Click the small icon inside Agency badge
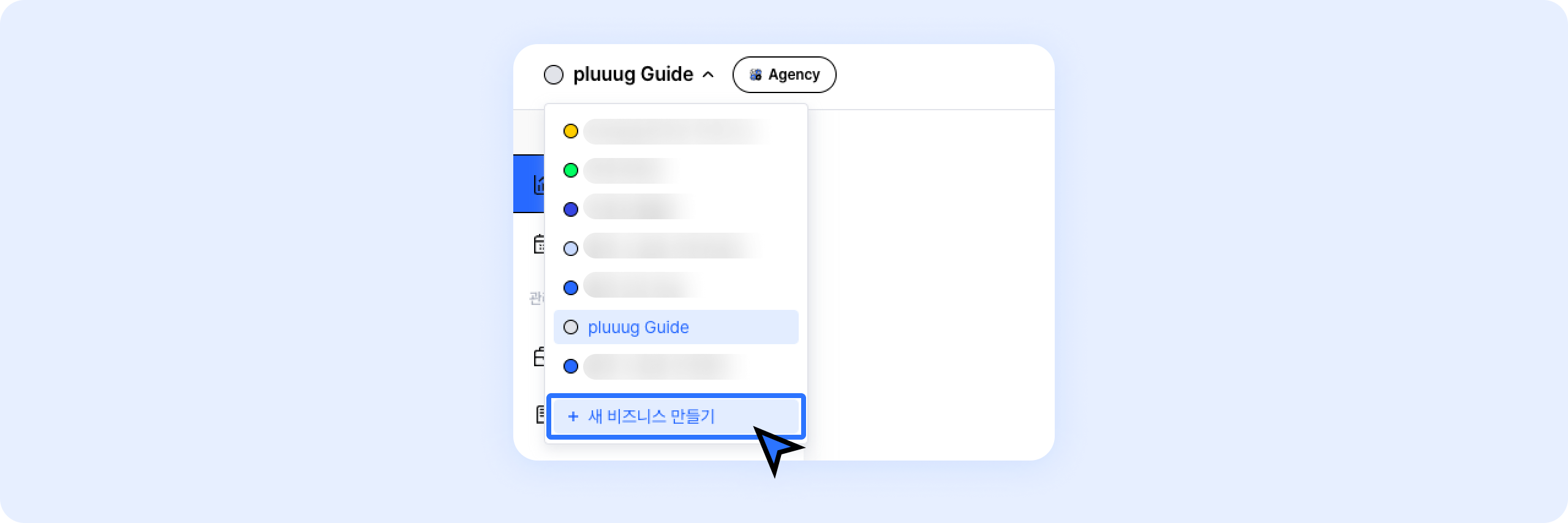This screenshot has height=523, width=1568. pos(756,75)
